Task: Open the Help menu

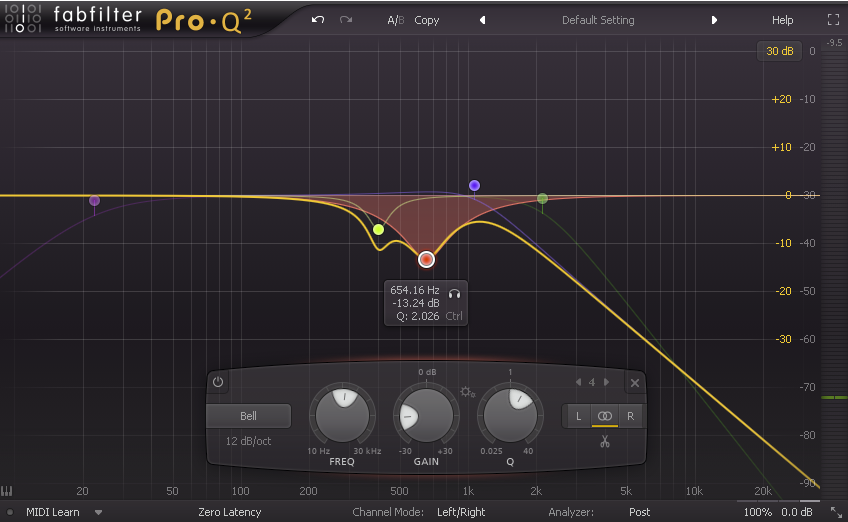Action: click(782, 20)
